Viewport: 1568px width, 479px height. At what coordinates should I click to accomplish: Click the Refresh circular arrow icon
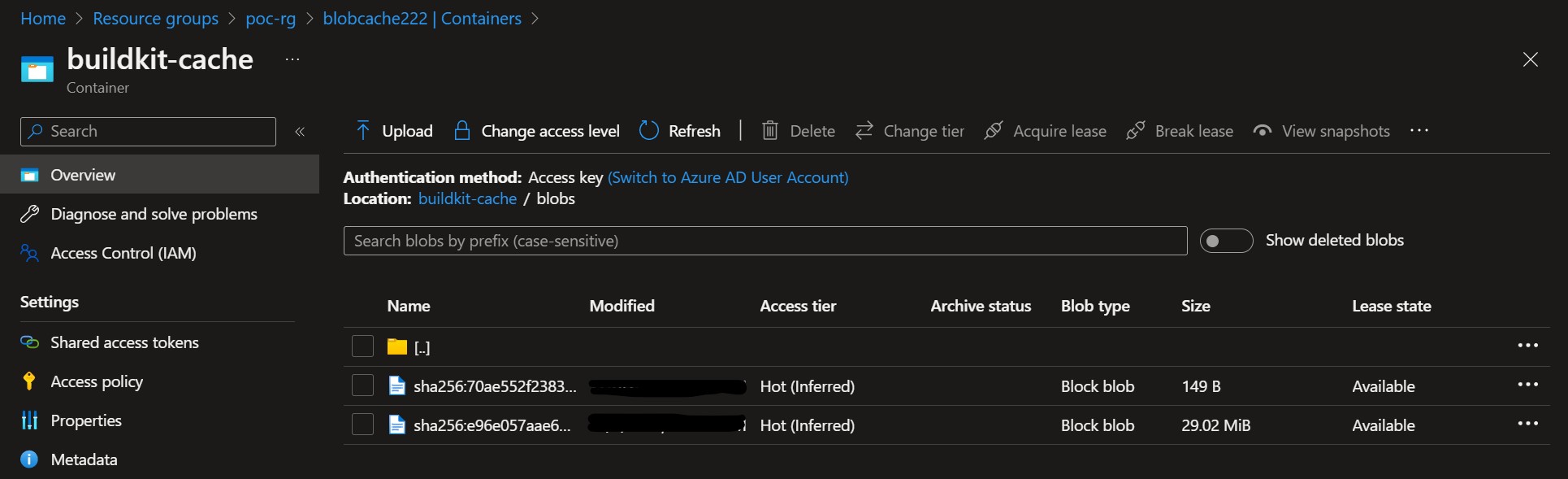pos(648,130)
